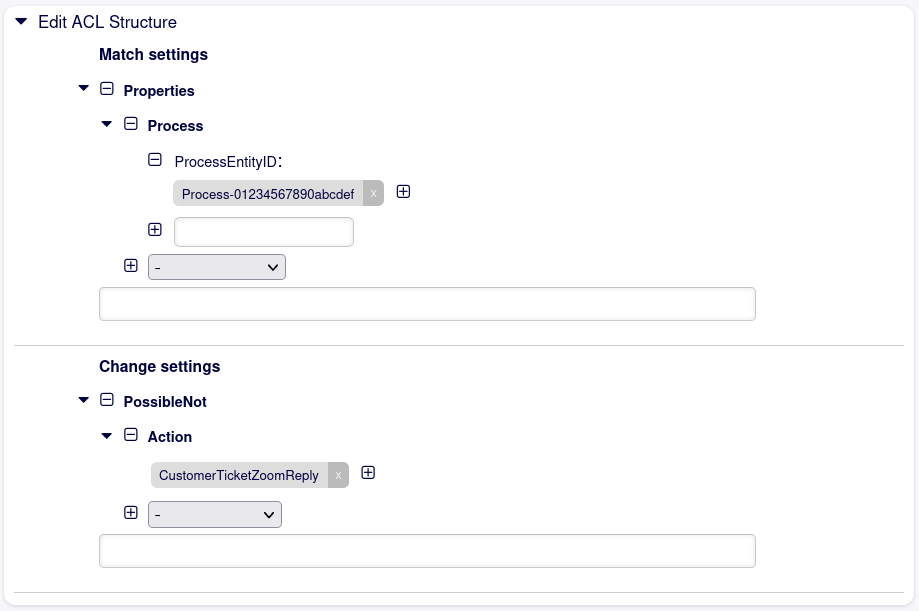Collapse the Process tree arrow
This screenshot has height=611, width=919.
pos(107,125)
